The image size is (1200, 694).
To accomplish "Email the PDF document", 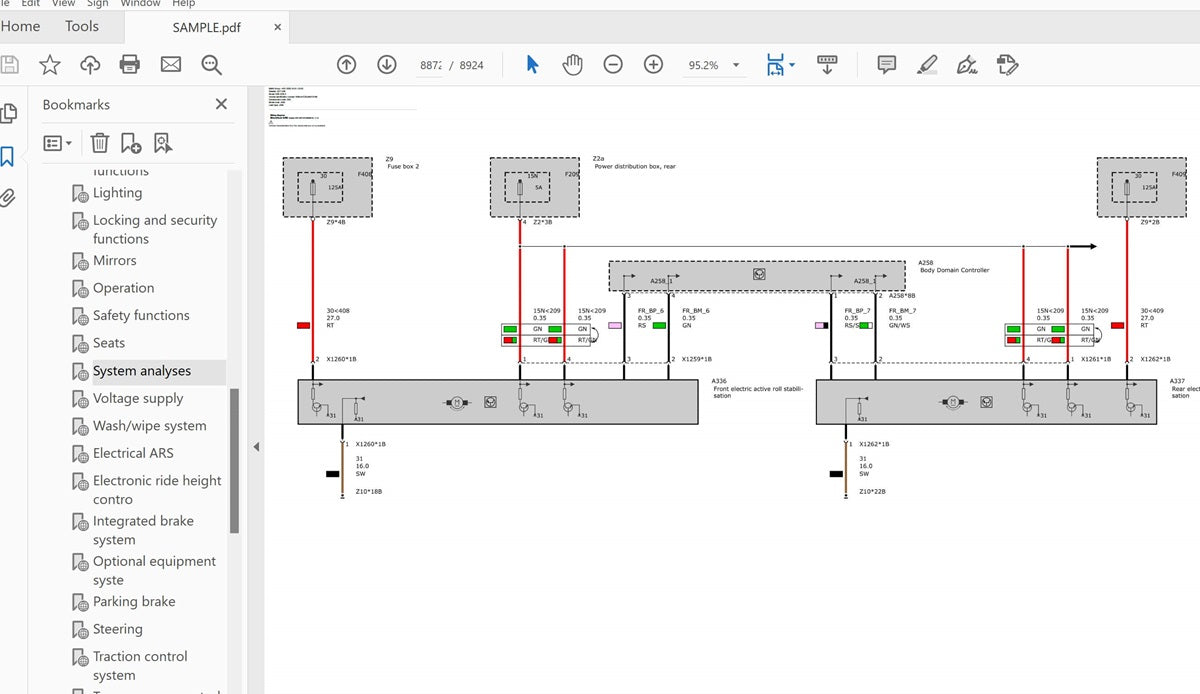I will click(170, 63).
